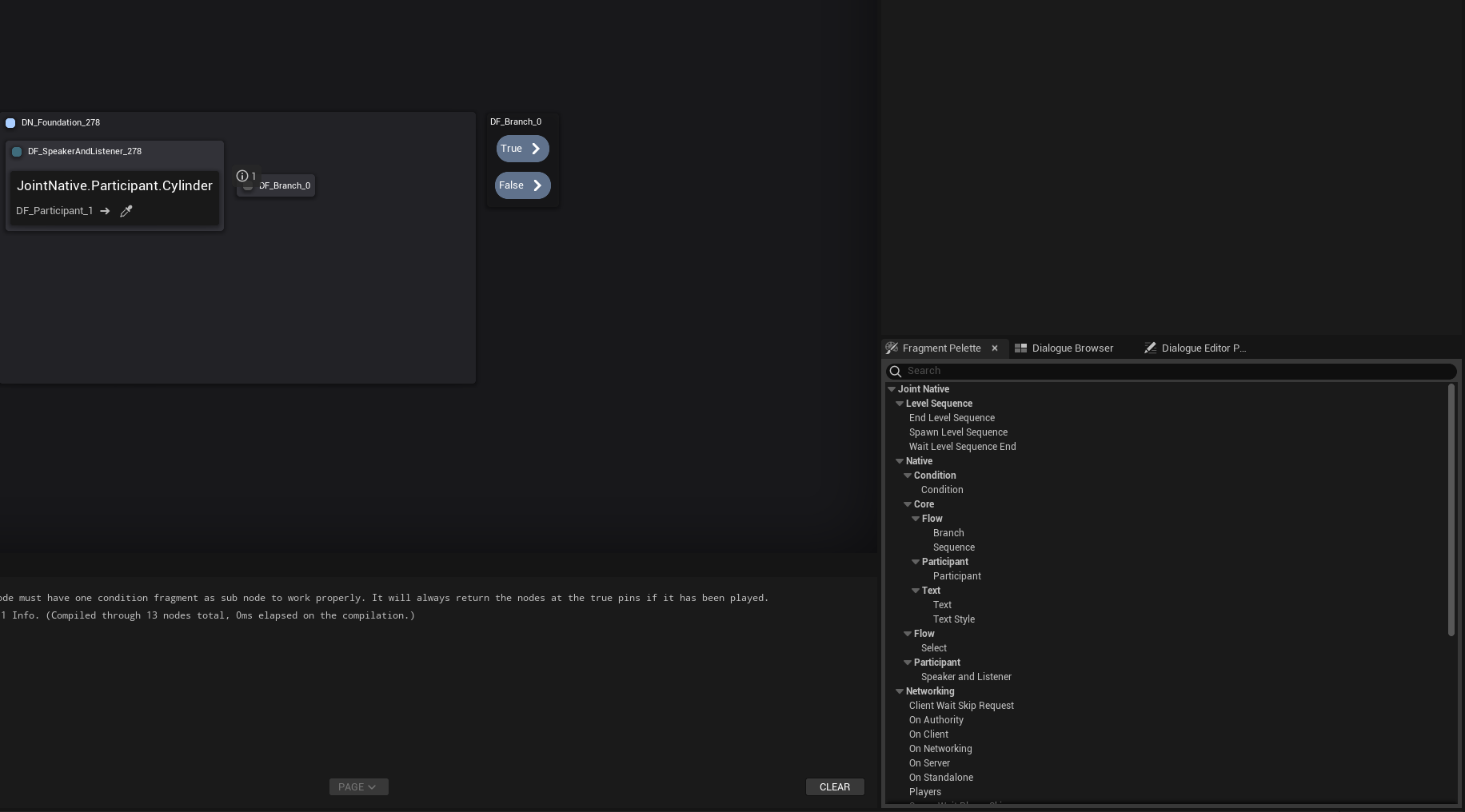This screenshot has width=1465, height=812.
Task: Collapse the Level Sequence category
Action: point(900,404)
